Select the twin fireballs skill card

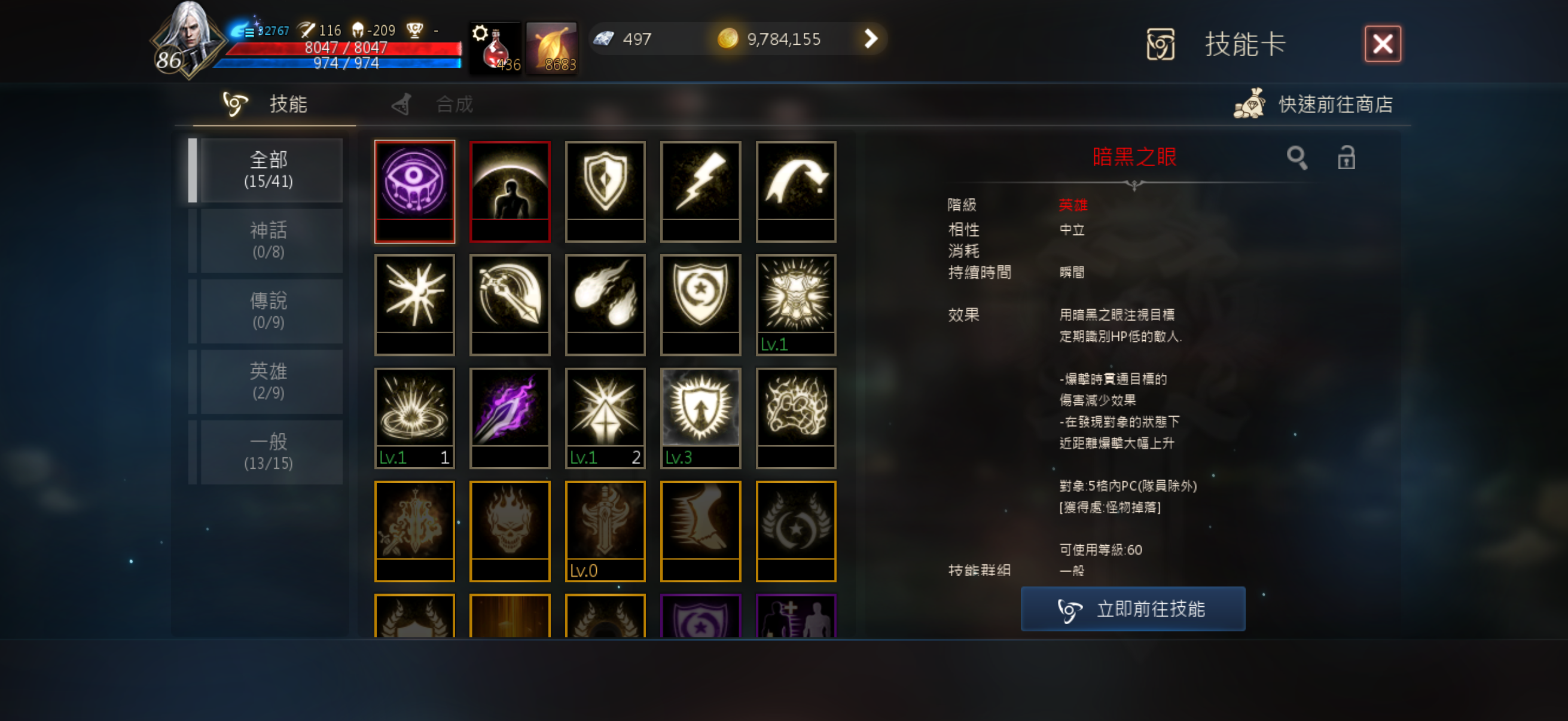tap(605, 305)
